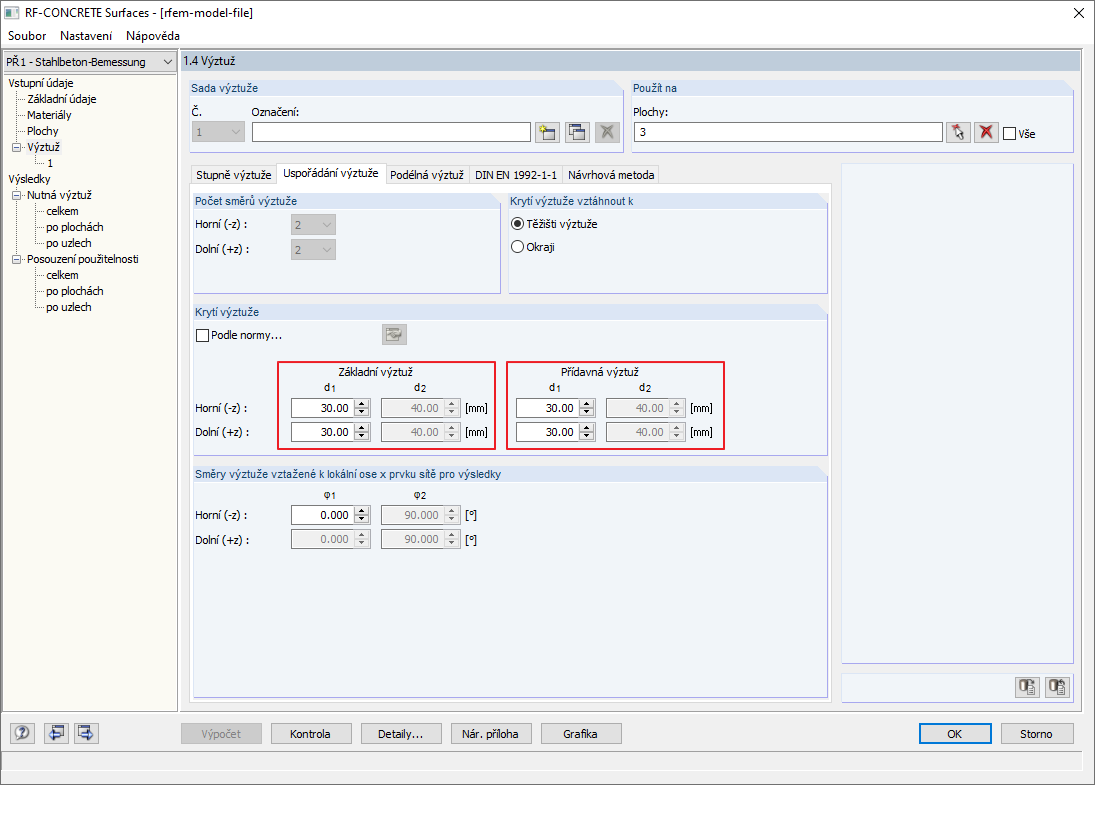
Task: Open the Nápověda menu
Action: point(153,36)
